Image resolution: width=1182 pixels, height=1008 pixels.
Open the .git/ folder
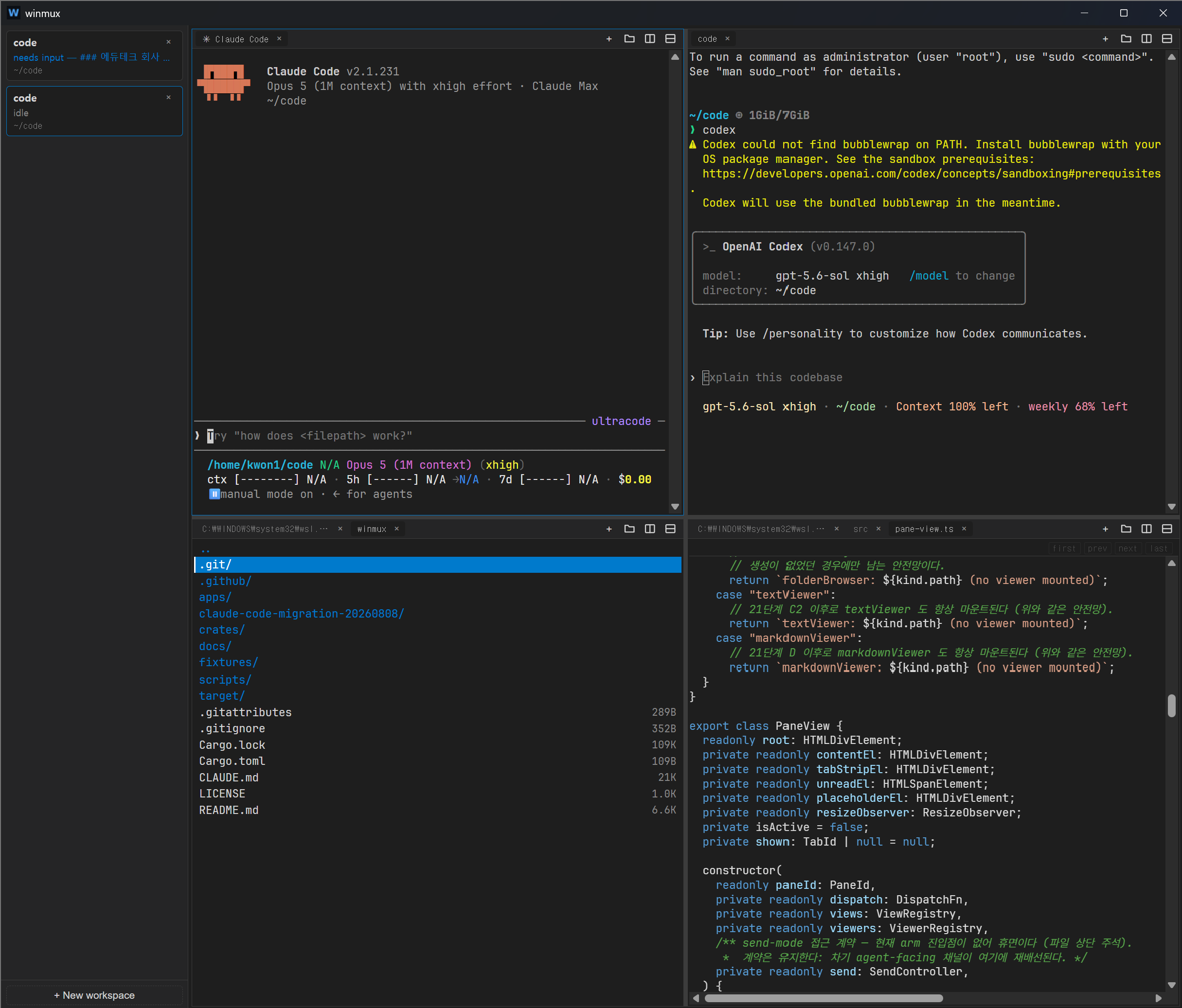tap(438, 565)
